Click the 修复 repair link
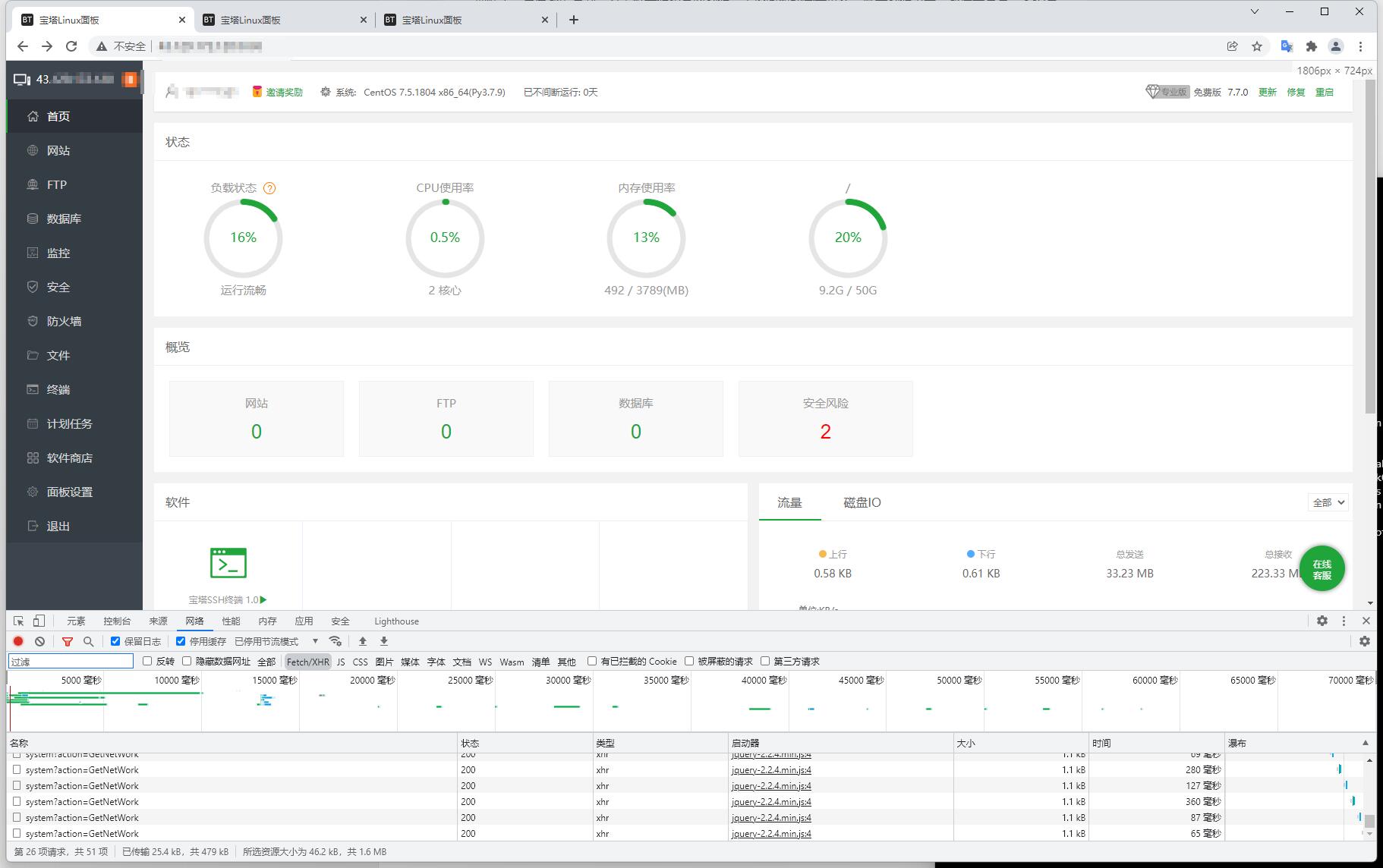The height and width of the screenshot is (868, 1383). (x=1296, y=92)
